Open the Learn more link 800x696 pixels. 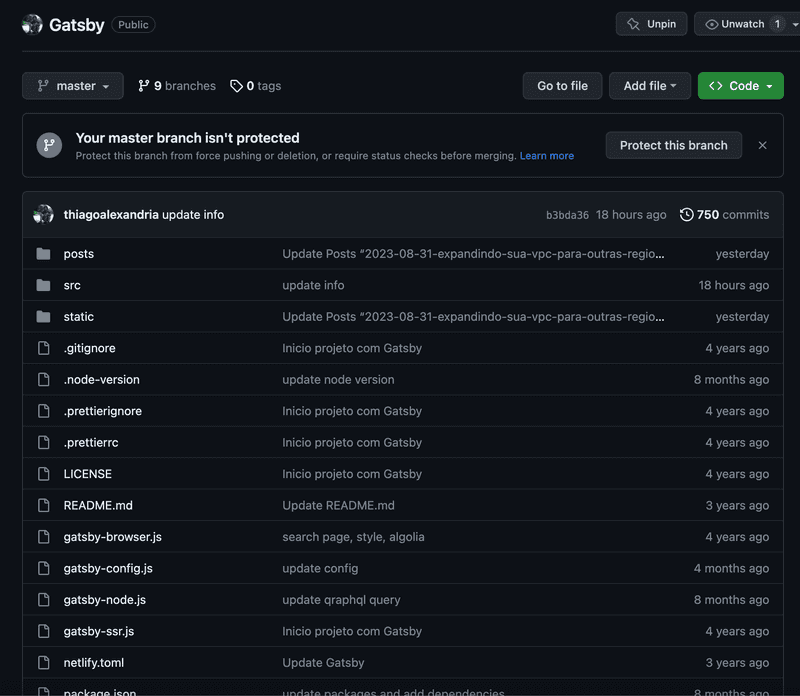pos(546,156)
